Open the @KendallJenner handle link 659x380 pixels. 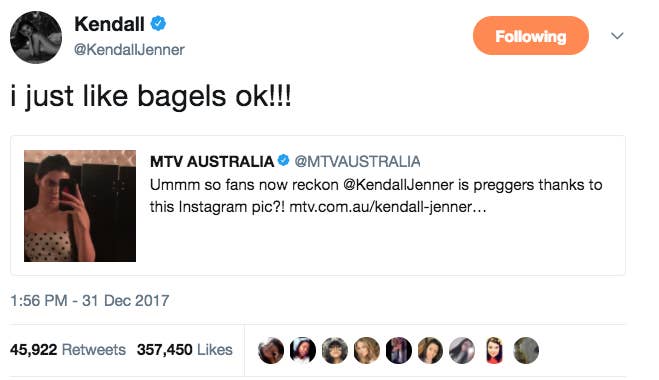(129, 50)
